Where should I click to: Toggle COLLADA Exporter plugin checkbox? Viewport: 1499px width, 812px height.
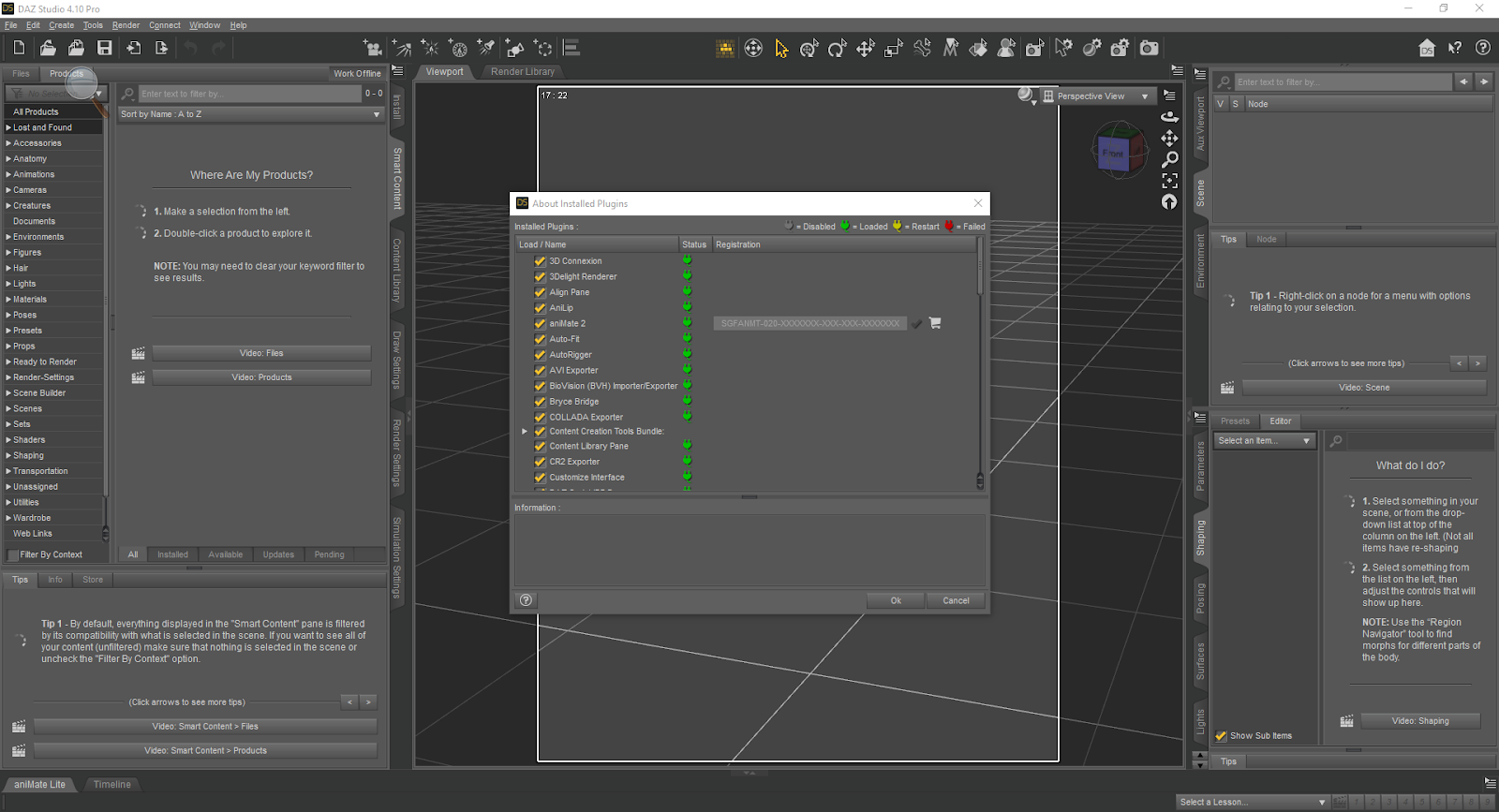(540, 418)
